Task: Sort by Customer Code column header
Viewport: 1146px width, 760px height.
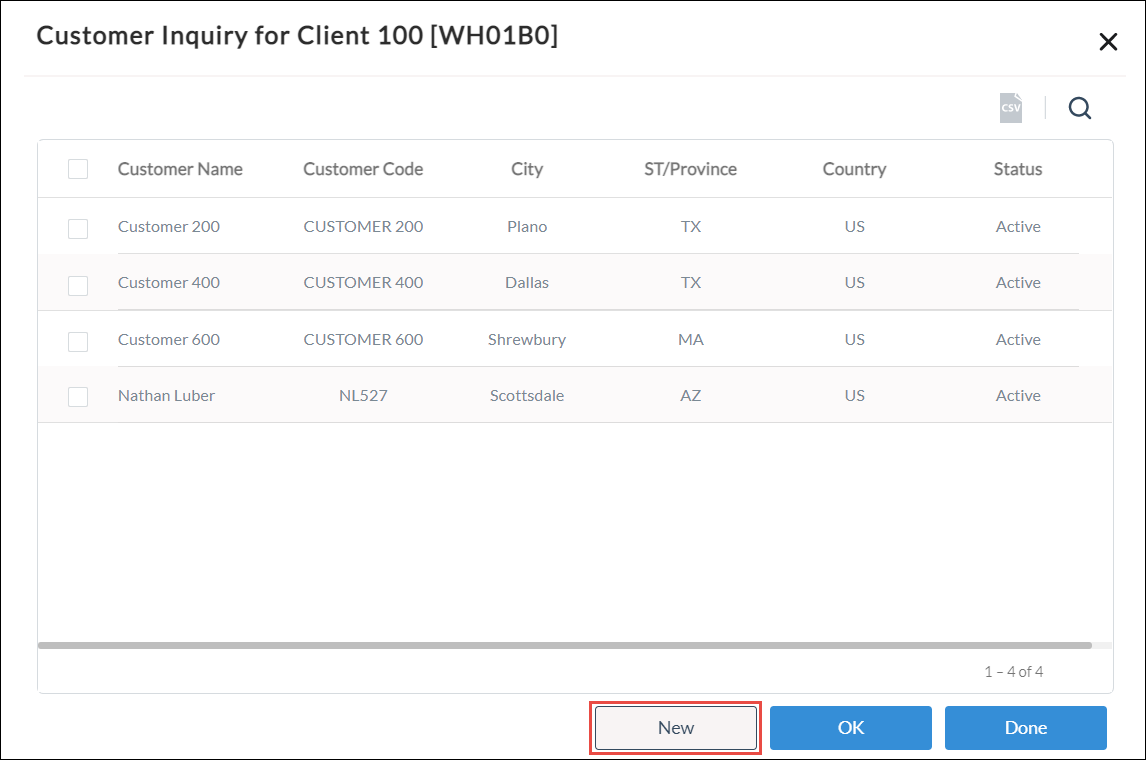Action: 363,169
